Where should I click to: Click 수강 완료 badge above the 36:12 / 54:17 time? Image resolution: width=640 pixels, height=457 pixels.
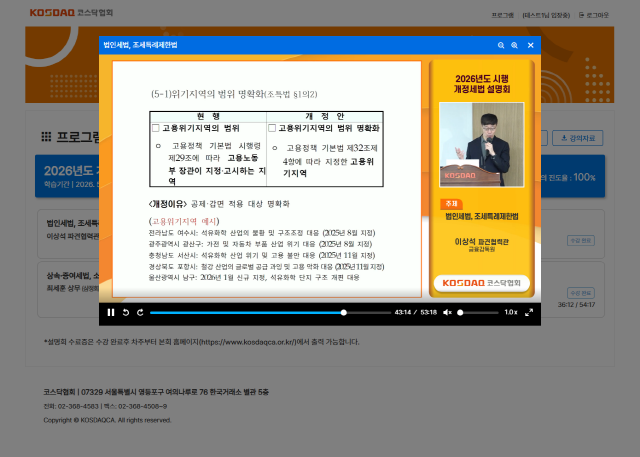(580, 293)
